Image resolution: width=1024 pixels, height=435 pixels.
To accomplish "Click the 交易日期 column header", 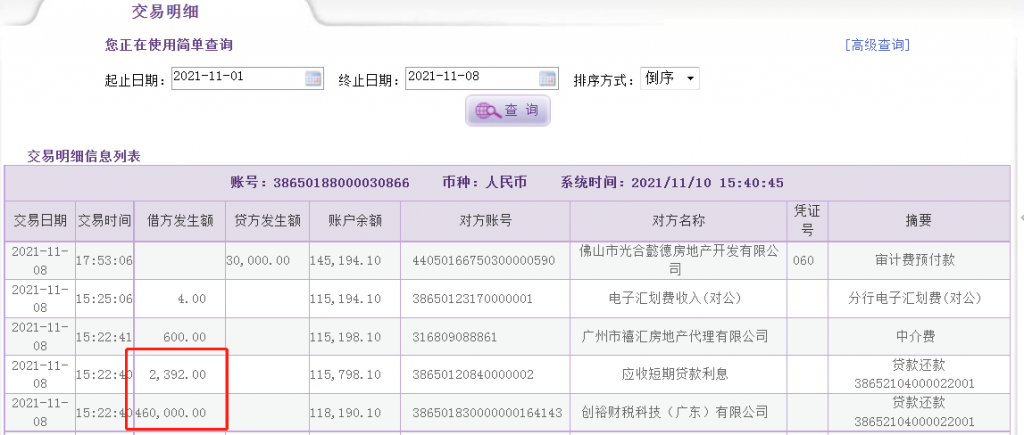I will (39, 220).
